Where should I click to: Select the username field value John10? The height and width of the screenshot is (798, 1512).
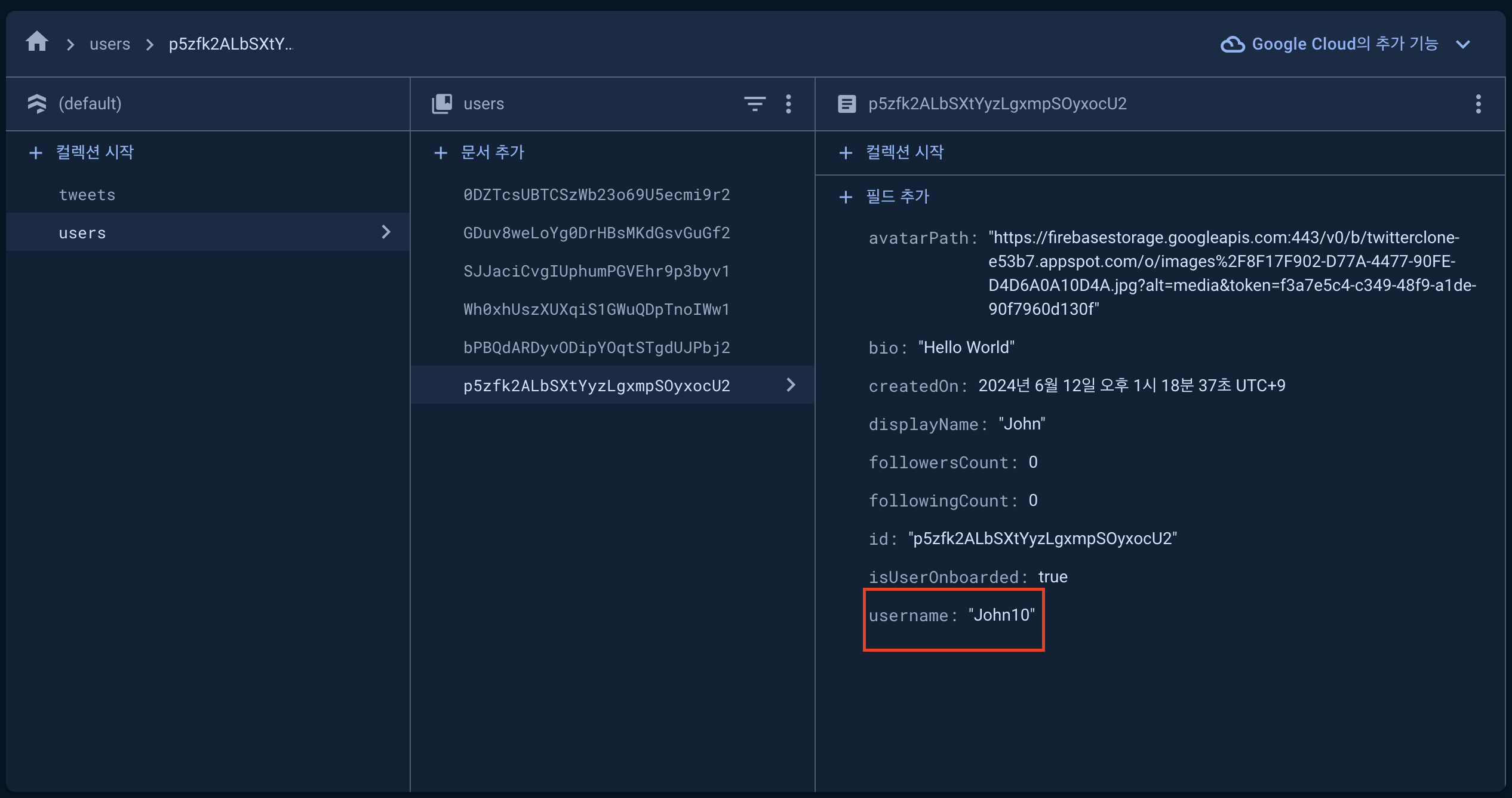point(1001,615)
